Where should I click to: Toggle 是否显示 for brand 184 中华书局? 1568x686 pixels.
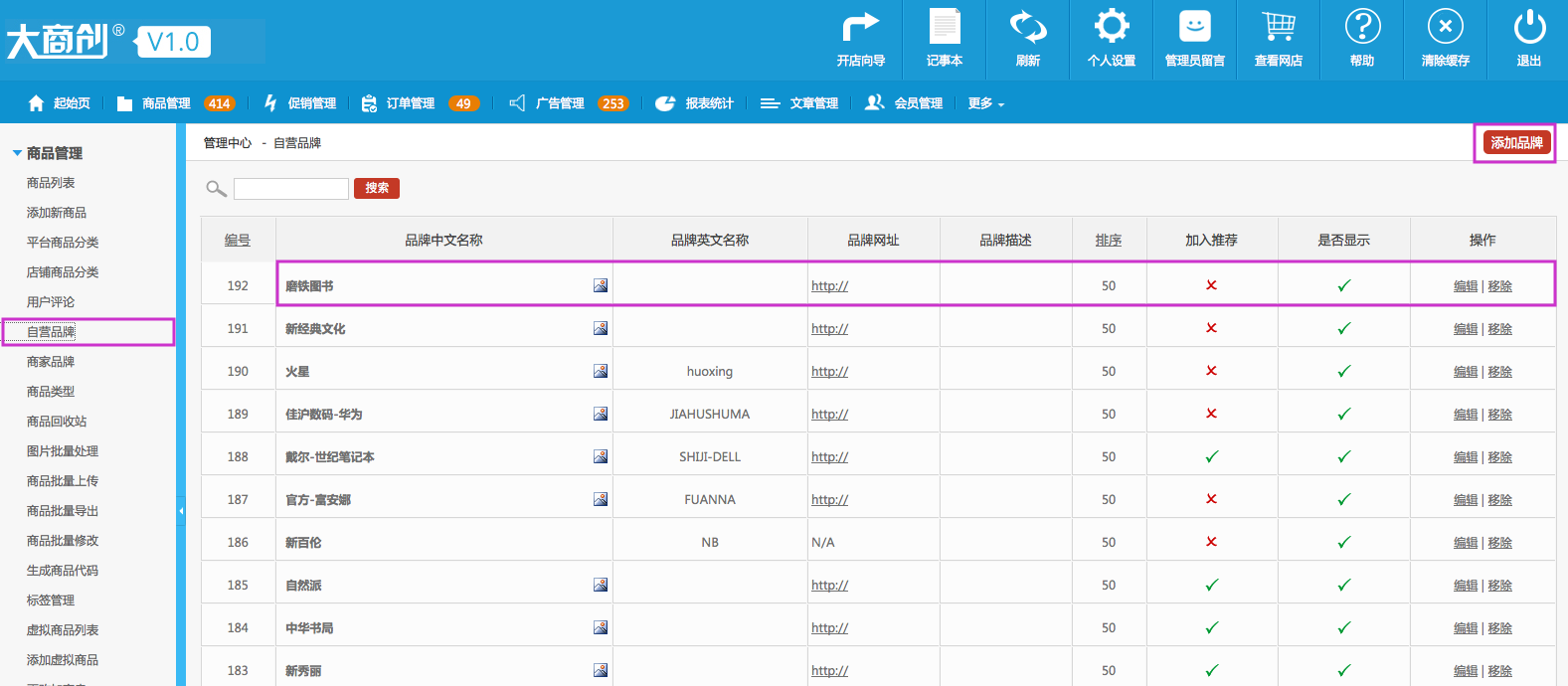(x=1344, y=627)
